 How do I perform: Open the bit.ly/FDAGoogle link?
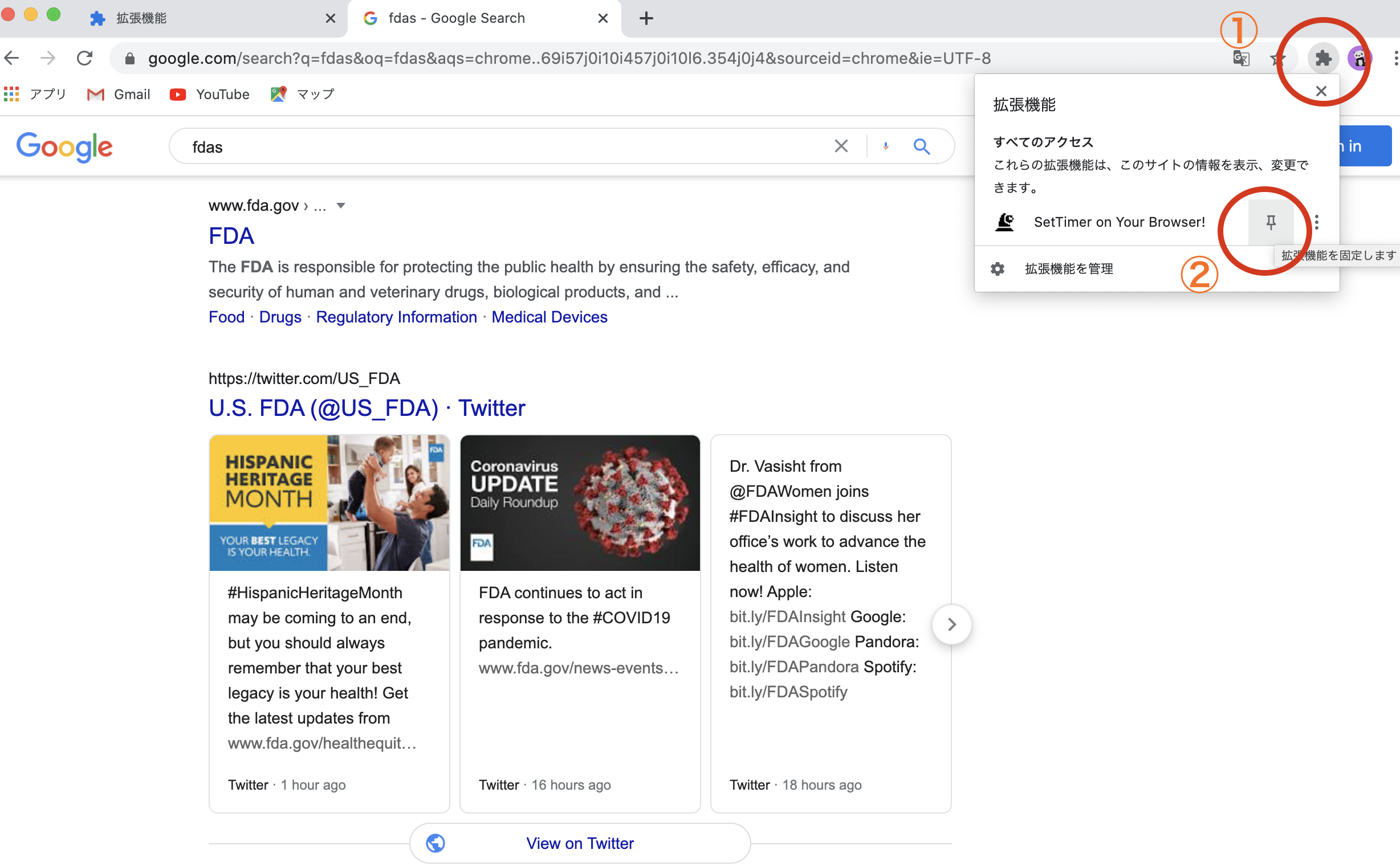click(789, 642)
